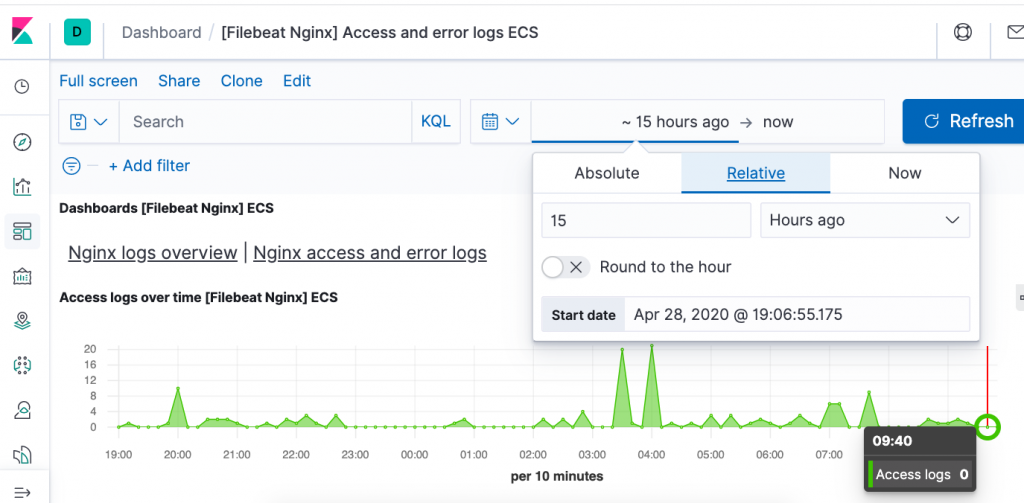Switch to the Now tab
The height and width of the screenshot is (503, 1024).
point(904,173)
